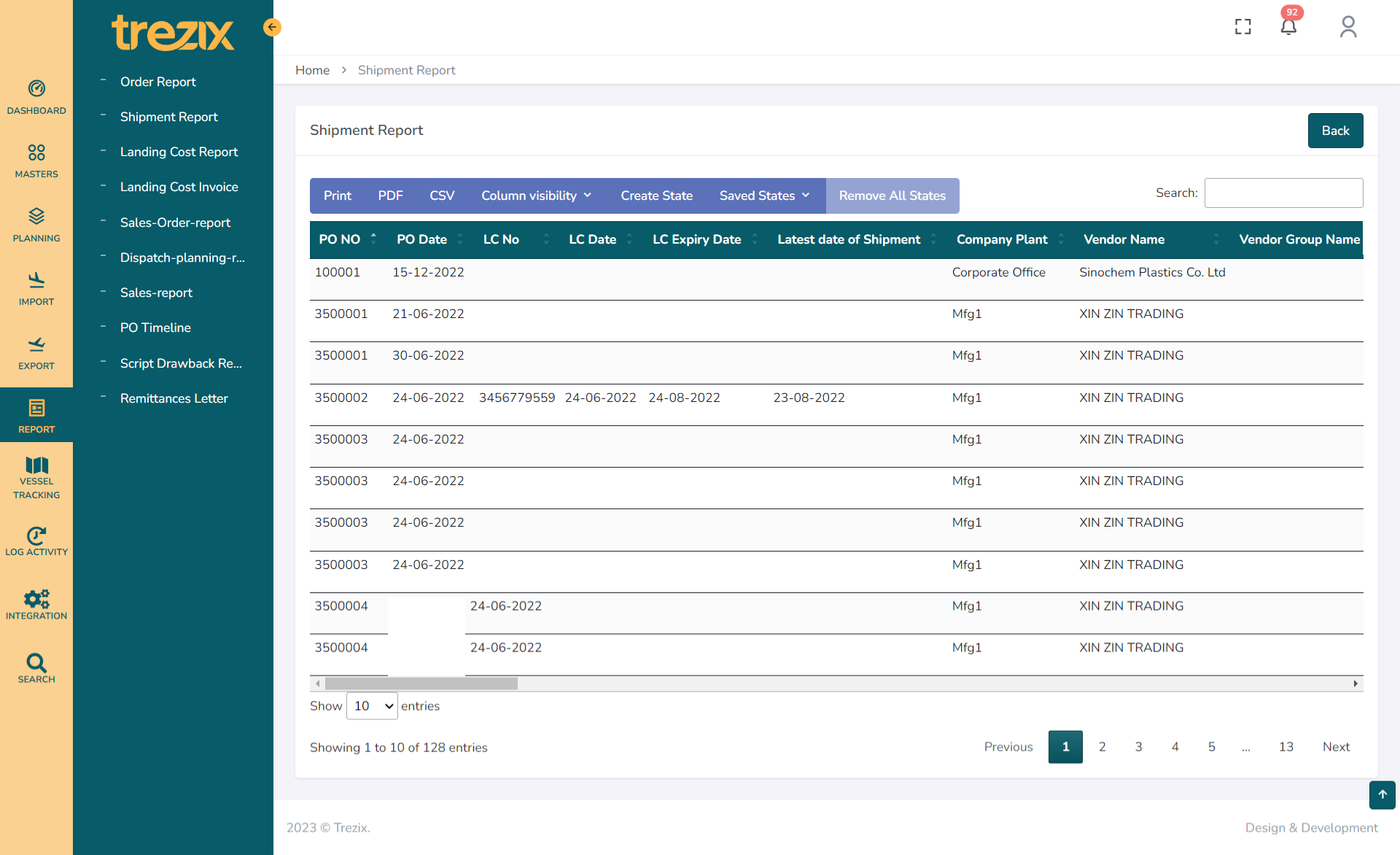Click into the Search input field
This screenshot has height=855, width=1400.
coord(1283,193)
